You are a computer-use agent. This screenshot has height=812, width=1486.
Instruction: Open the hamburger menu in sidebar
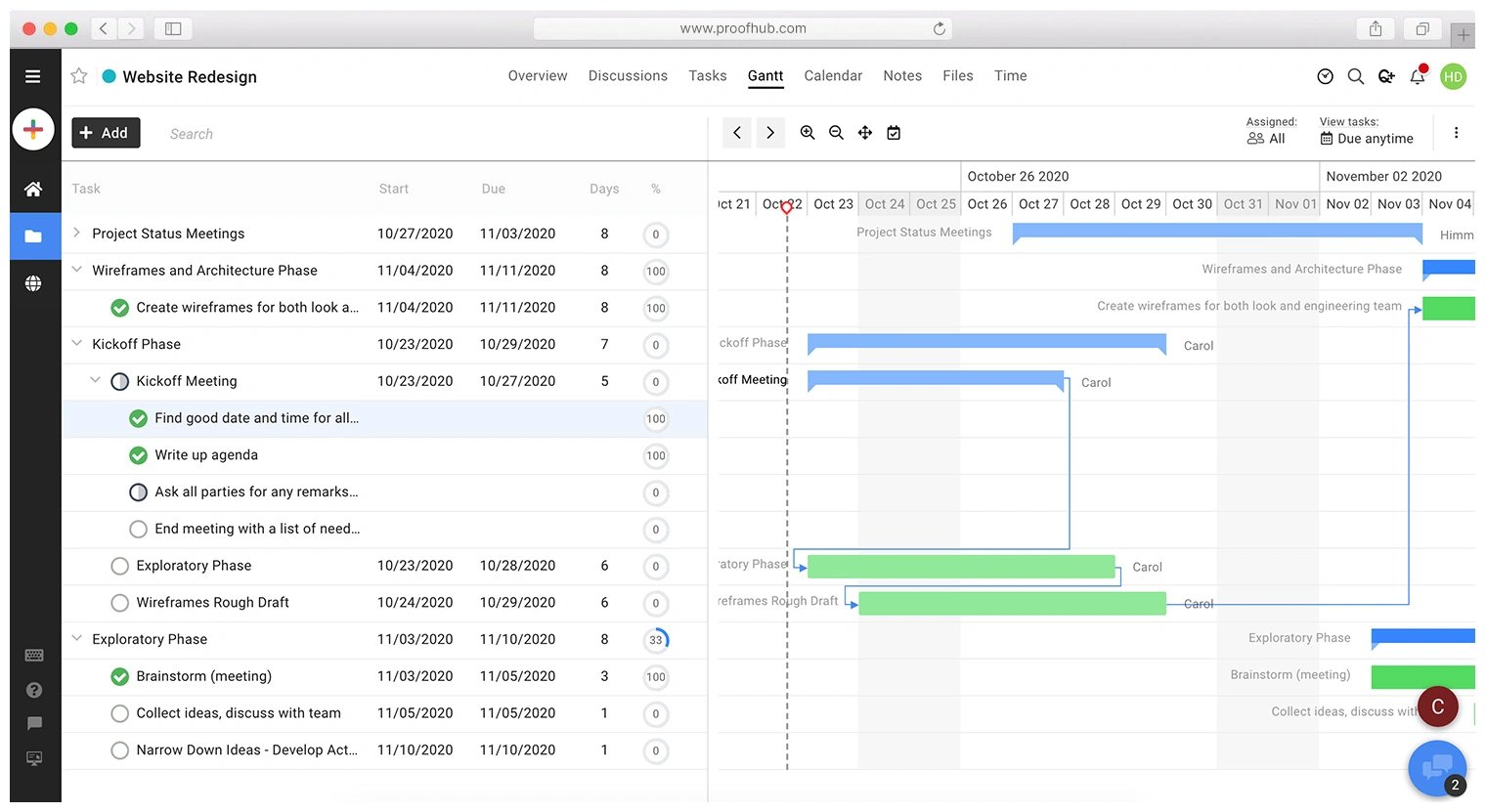point(33,76)
